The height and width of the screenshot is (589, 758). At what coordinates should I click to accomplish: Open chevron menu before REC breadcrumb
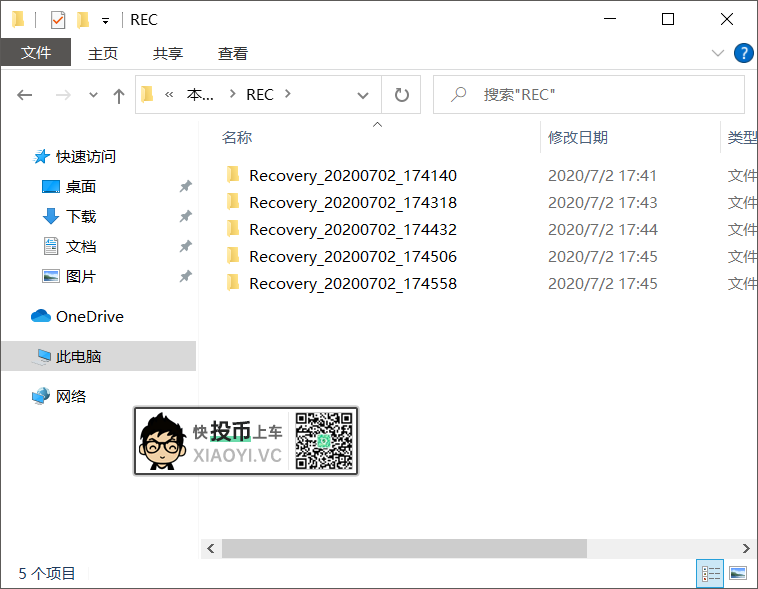[233, 94]
